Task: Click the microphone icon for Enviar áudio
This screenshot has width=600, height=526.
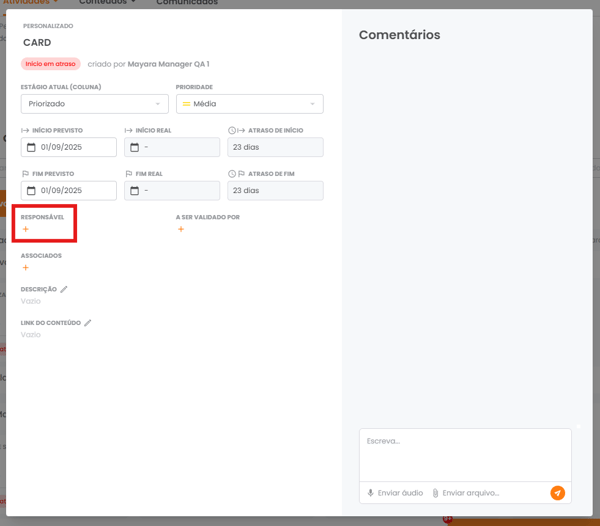Action: pos(371,493)
